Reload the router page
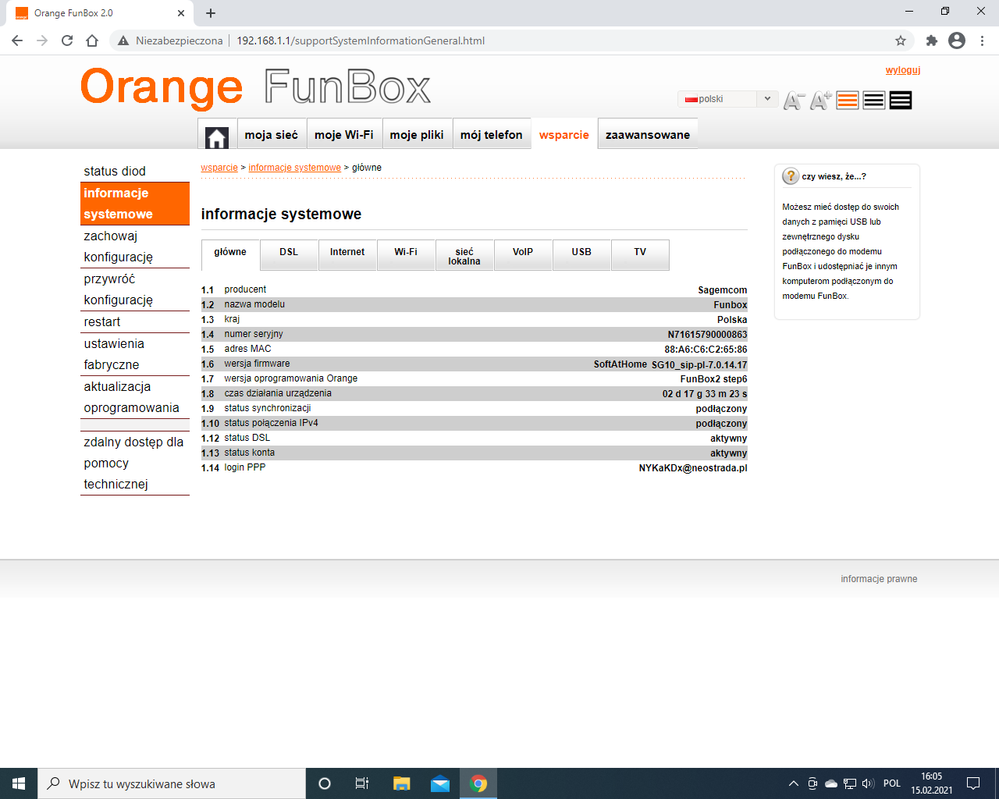 tap(67, 41)
